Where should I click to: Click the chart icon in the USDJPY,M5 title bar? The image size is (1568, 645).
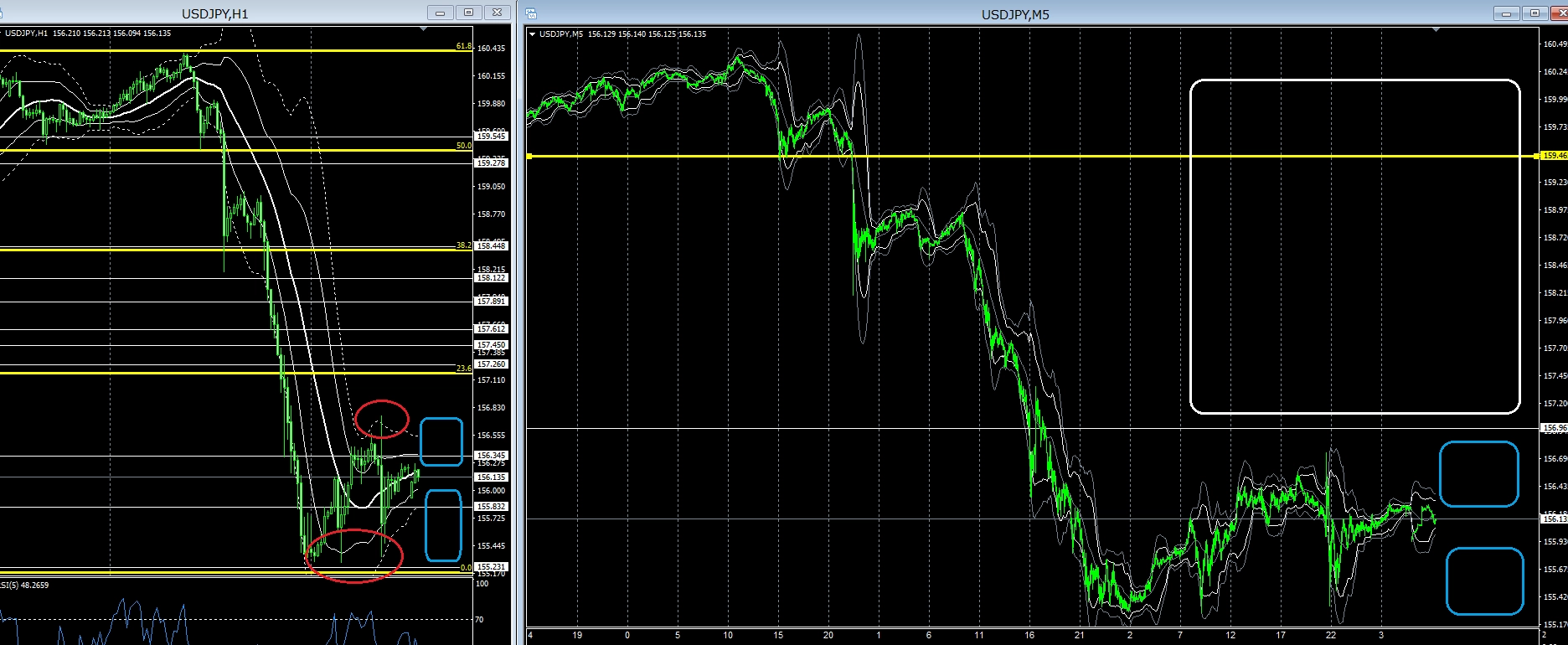(x=531, y=13)
